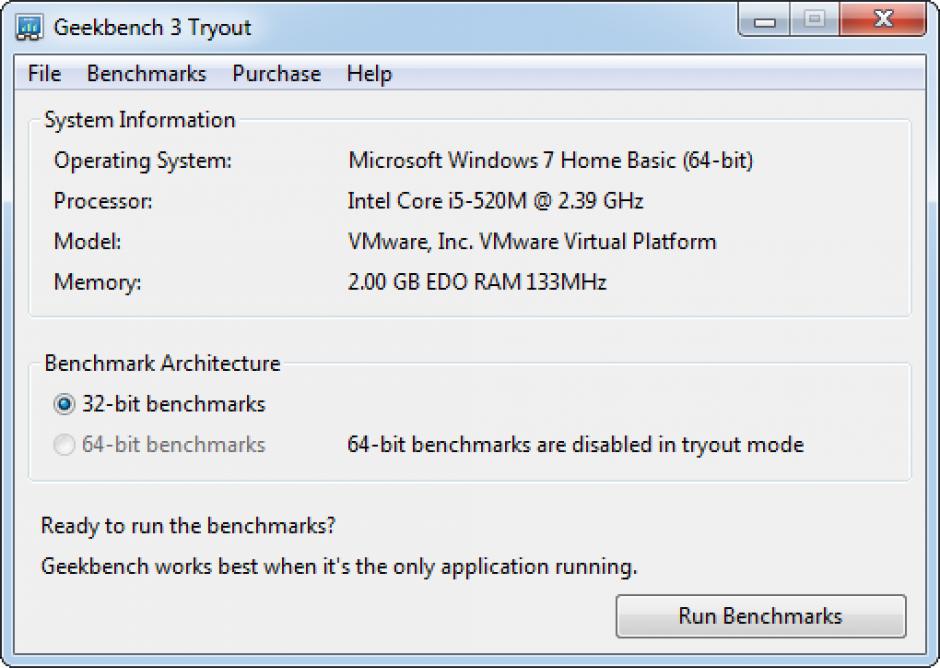Open the Purchase menu

click(276, 74)
